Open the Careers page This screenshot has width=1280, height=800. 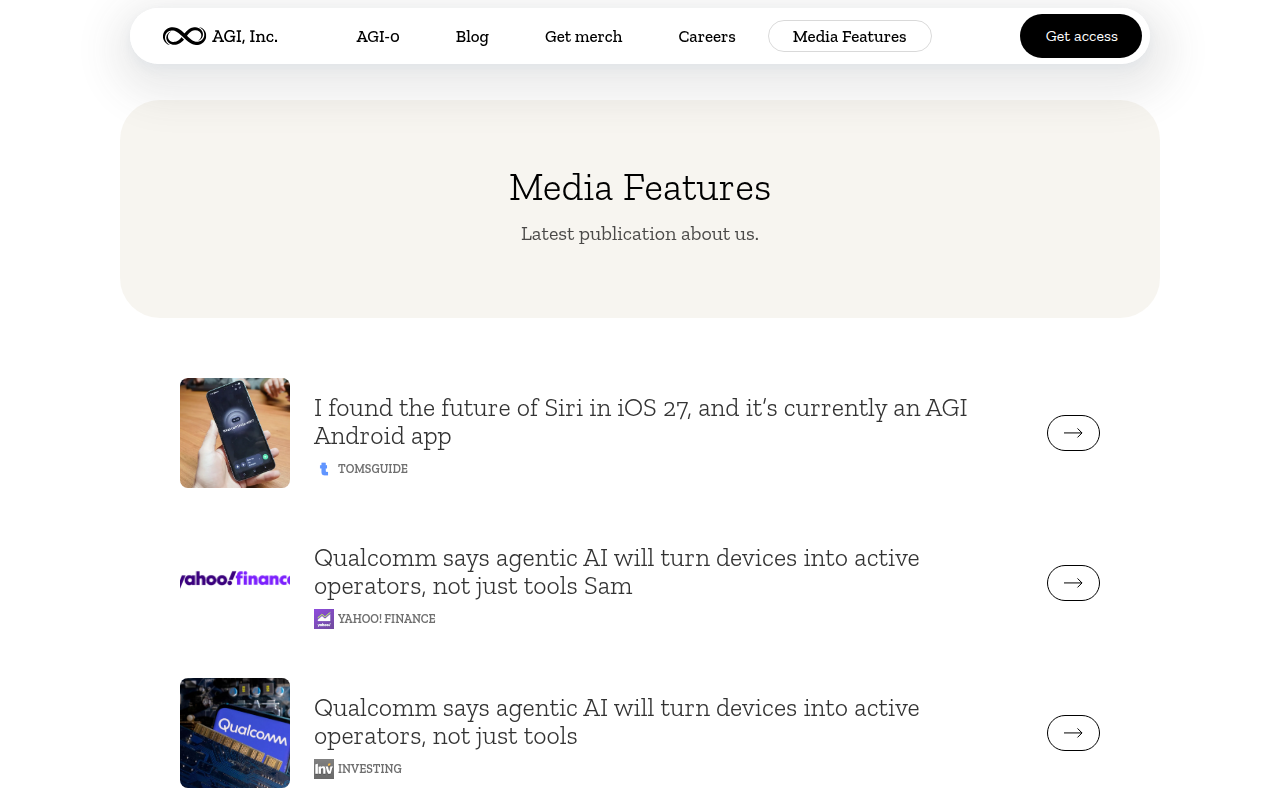(707, 36)
